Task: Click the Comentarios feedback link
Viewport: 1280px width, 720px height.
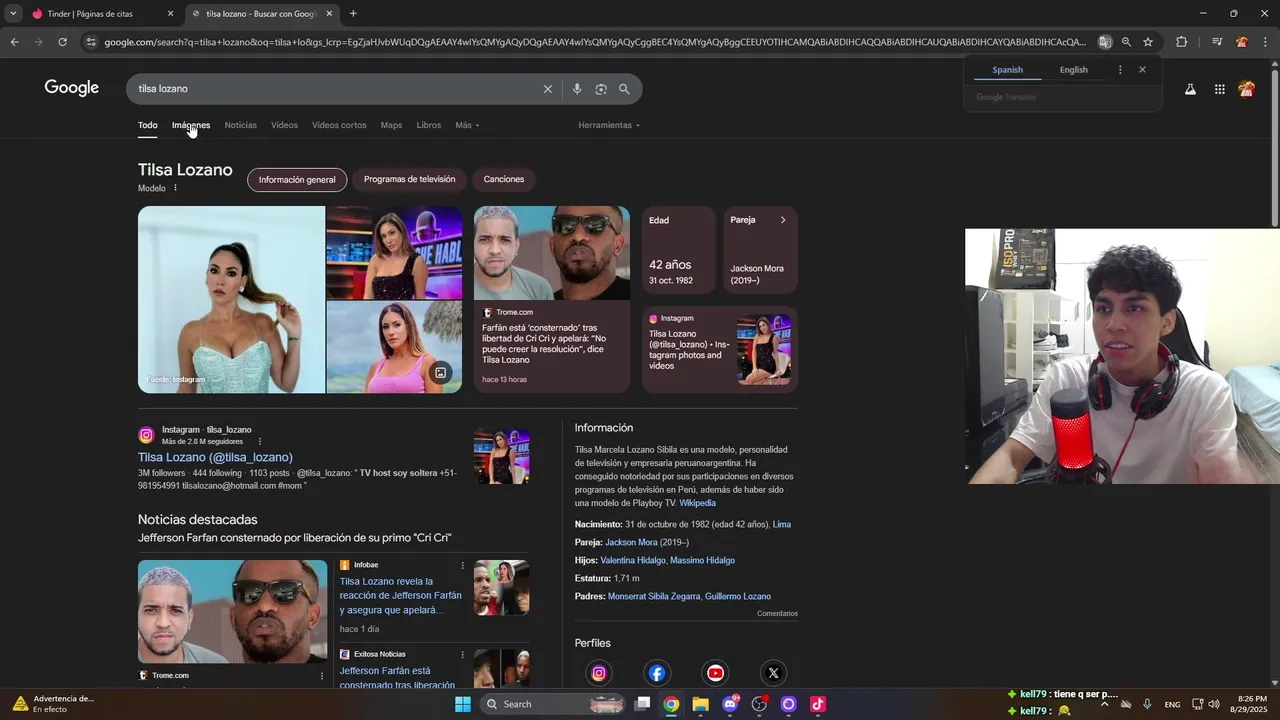Action: pyautogui.click(x=777, y=613)
